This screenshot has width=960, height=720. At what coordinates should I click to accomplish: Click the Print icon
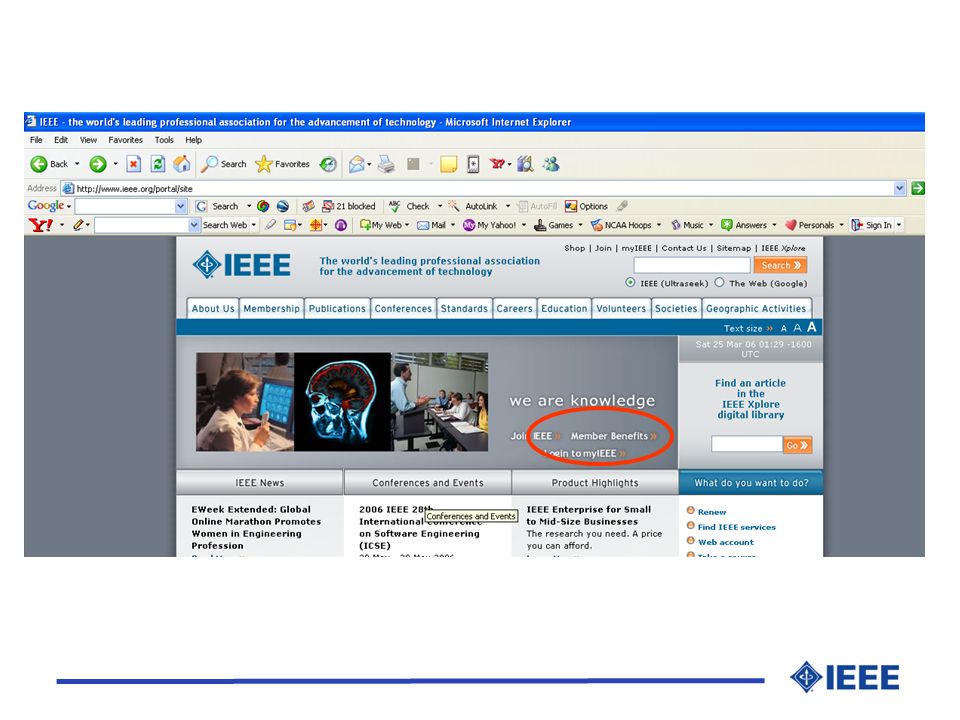[386, 164]
